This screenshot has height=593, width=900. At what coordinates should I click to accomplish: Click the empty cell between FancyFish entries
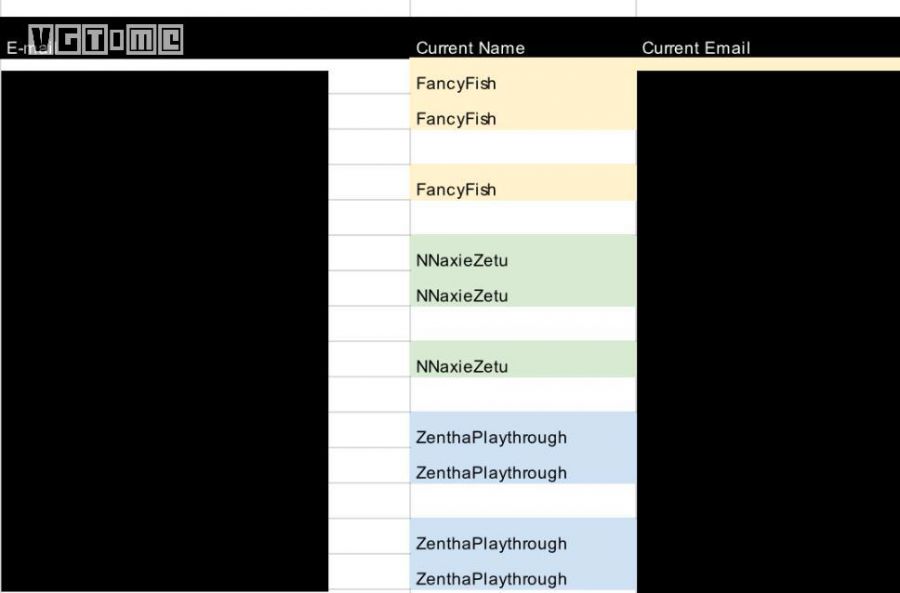(522, 148)
